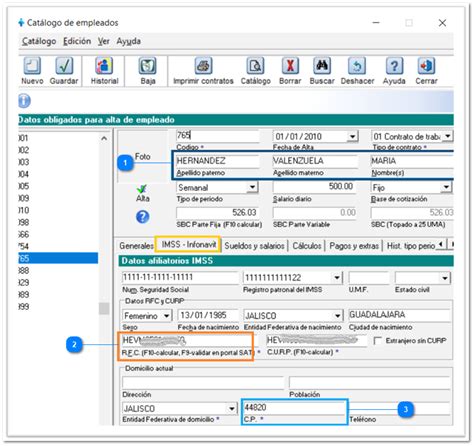This screenshot has height=446, width=474.
Task: Undo changes with Deshacer icon
Action: coord(357,66)
